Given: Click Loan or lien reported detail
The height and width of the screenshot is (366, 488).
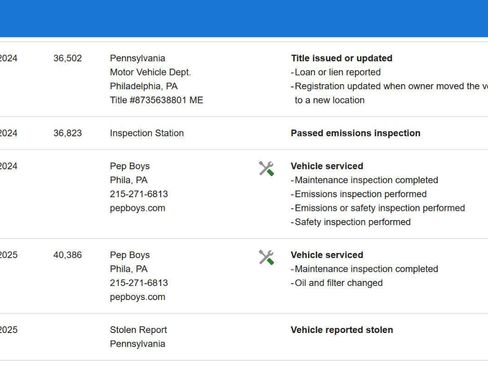Looking at the screenshot, I should click(336, 72).
